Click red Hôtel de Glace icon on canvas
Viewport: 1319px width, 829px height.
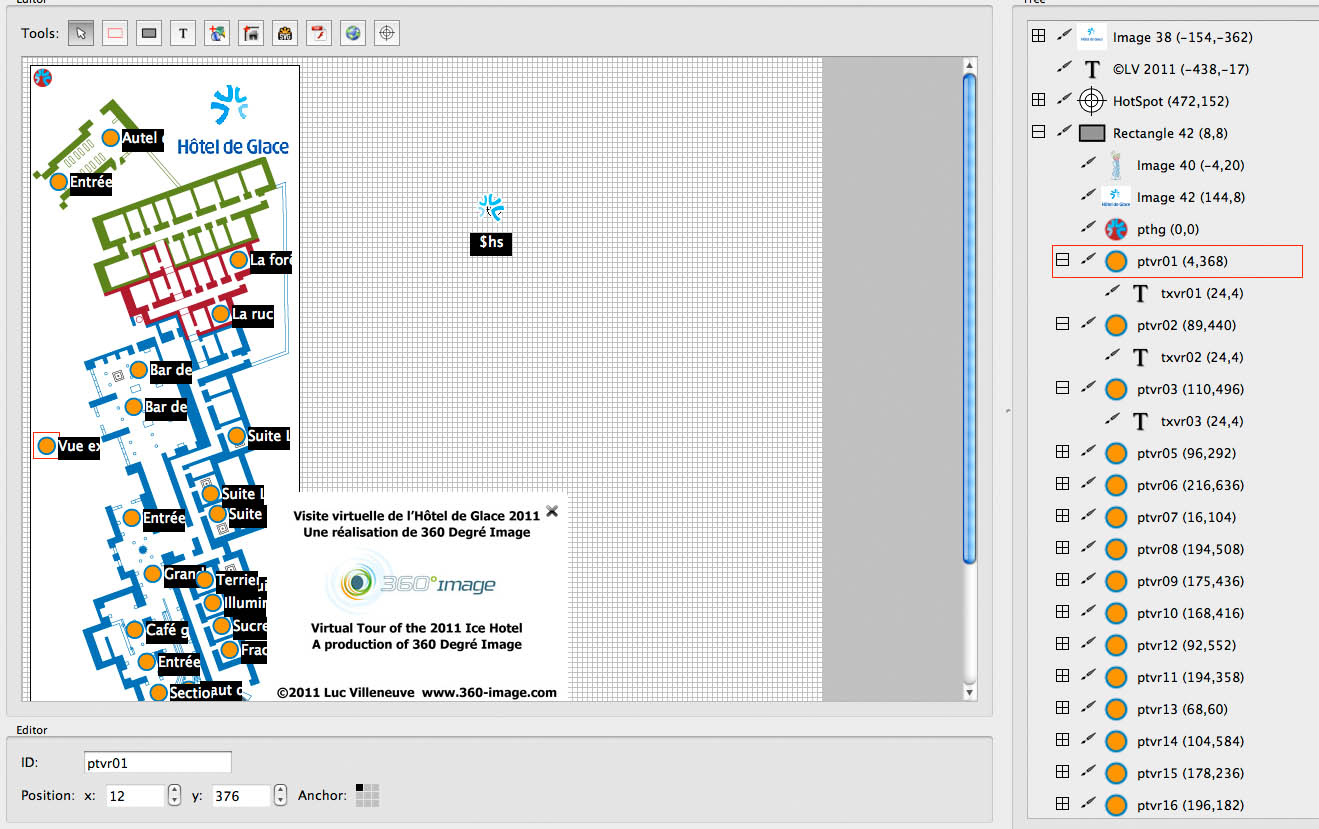tap(43, 77)
